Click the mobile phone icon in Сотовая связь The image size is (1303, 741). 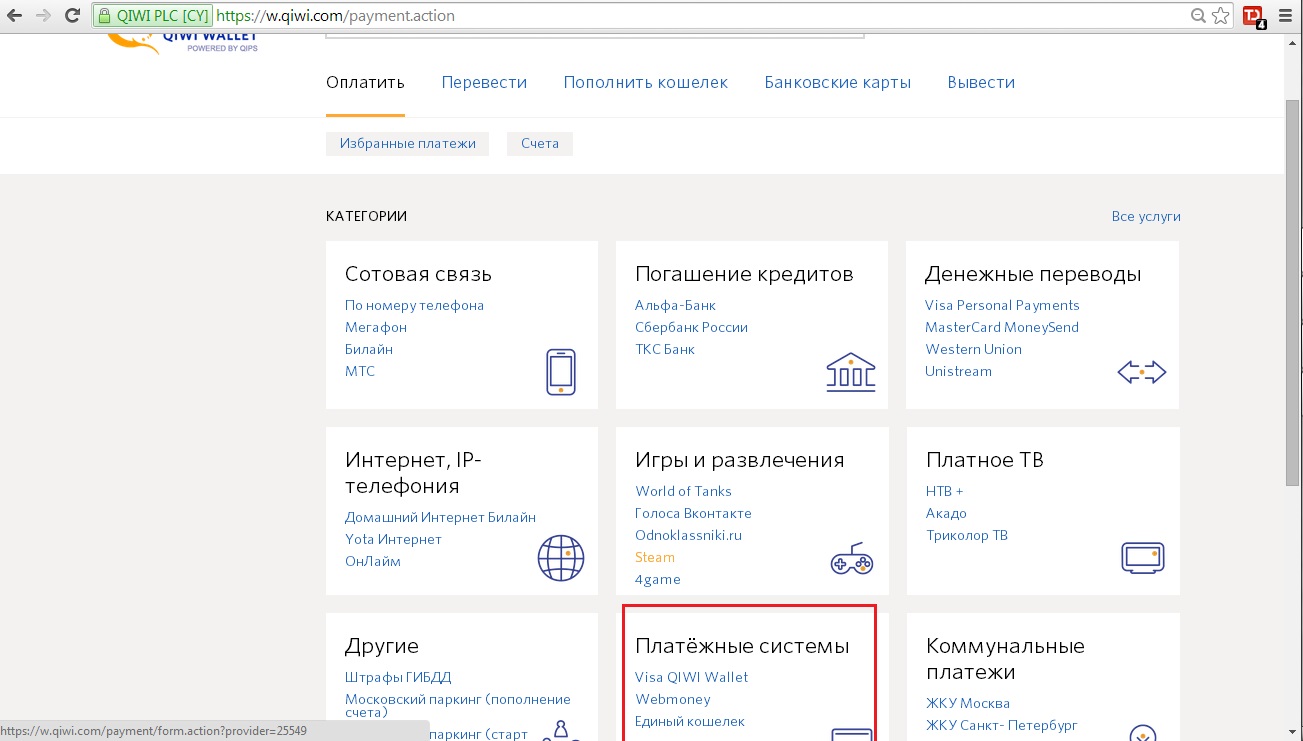(561, 372)
